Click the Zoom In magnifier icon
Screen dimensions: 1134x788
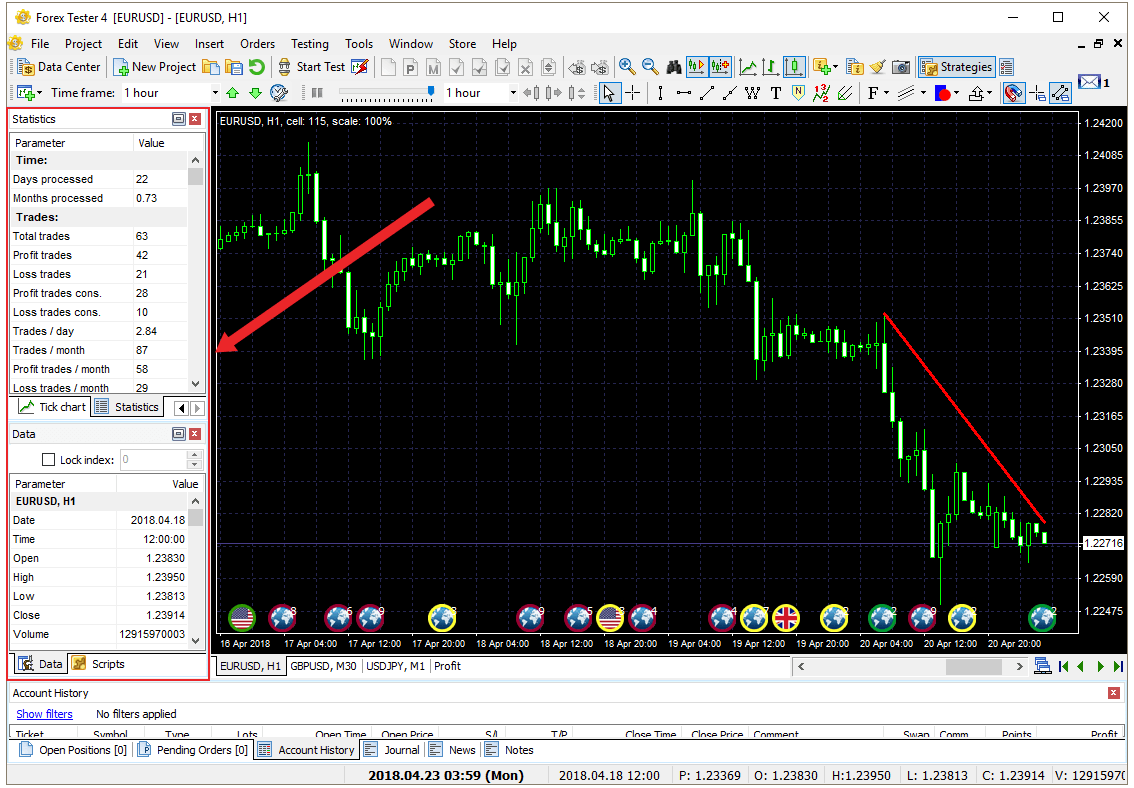pos(627,67)
